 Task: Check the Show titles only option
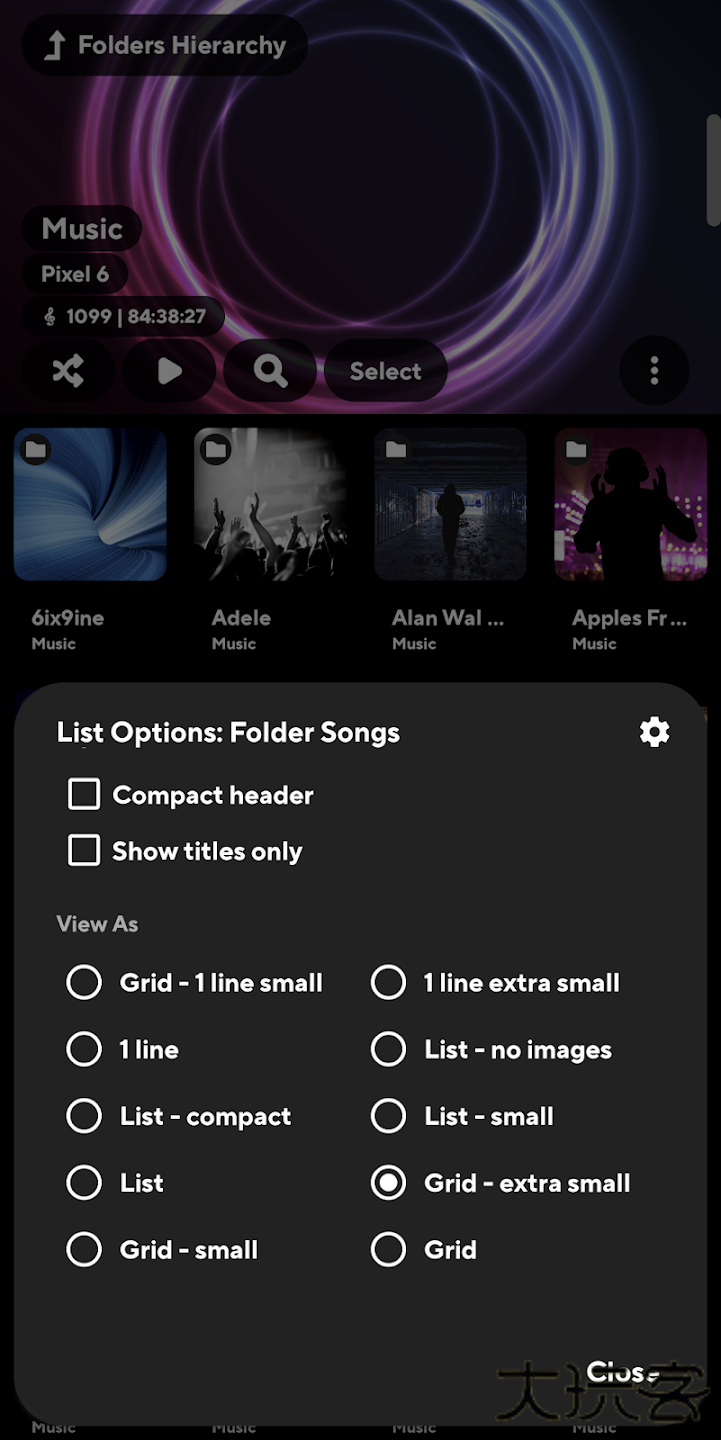tap(84, 851)
